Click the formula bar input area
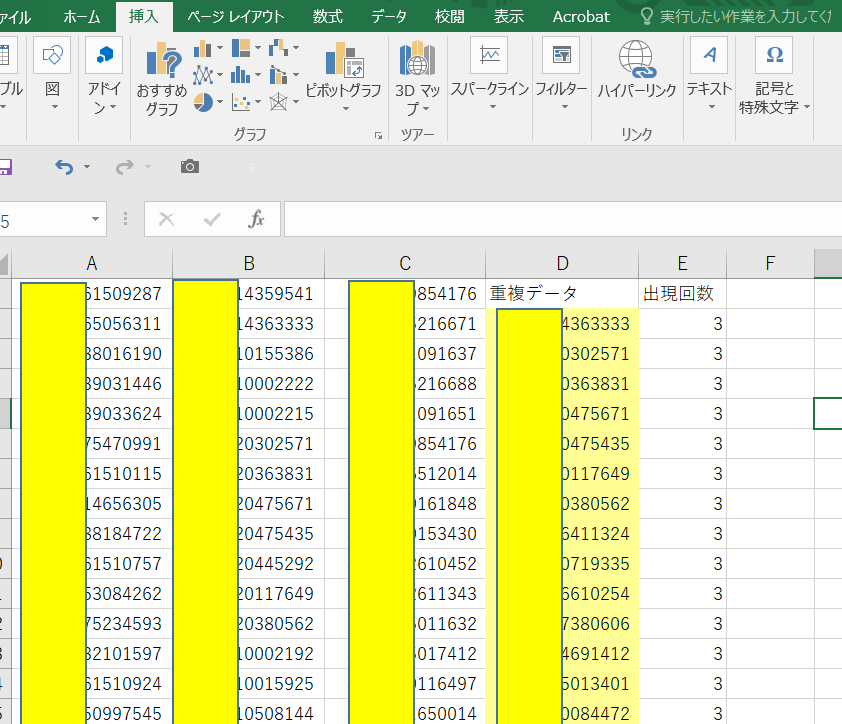The width and height of the screenshot is (842, 724). [x=563, y=219]
